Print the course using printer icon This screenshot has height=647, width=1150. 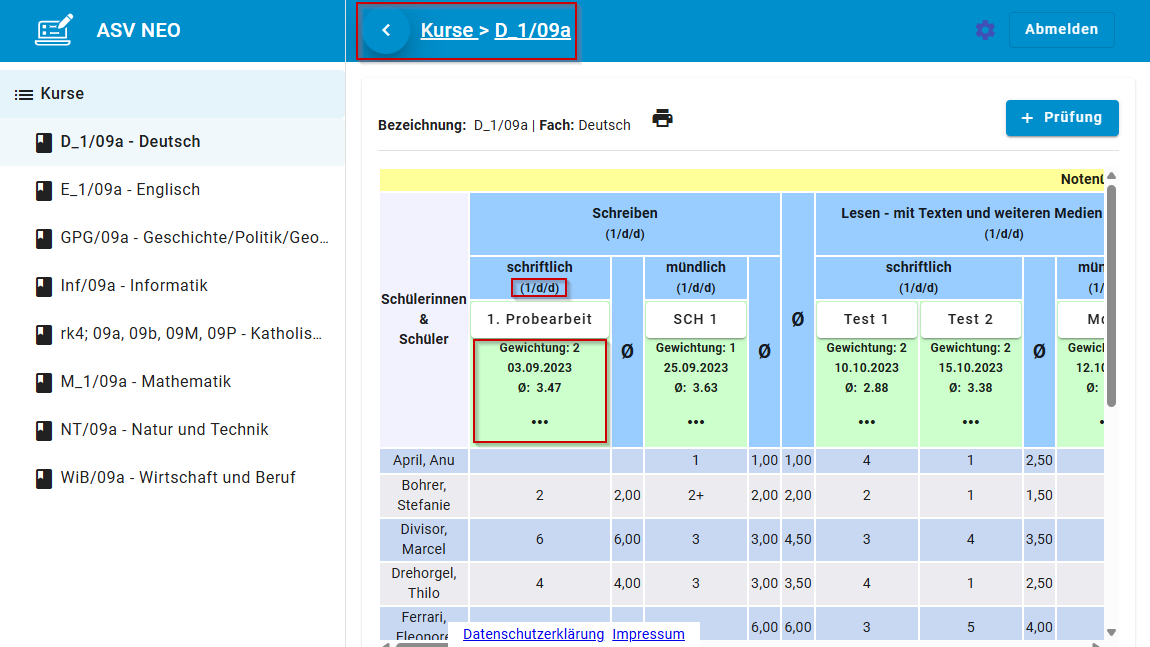(x=662, y=118)
